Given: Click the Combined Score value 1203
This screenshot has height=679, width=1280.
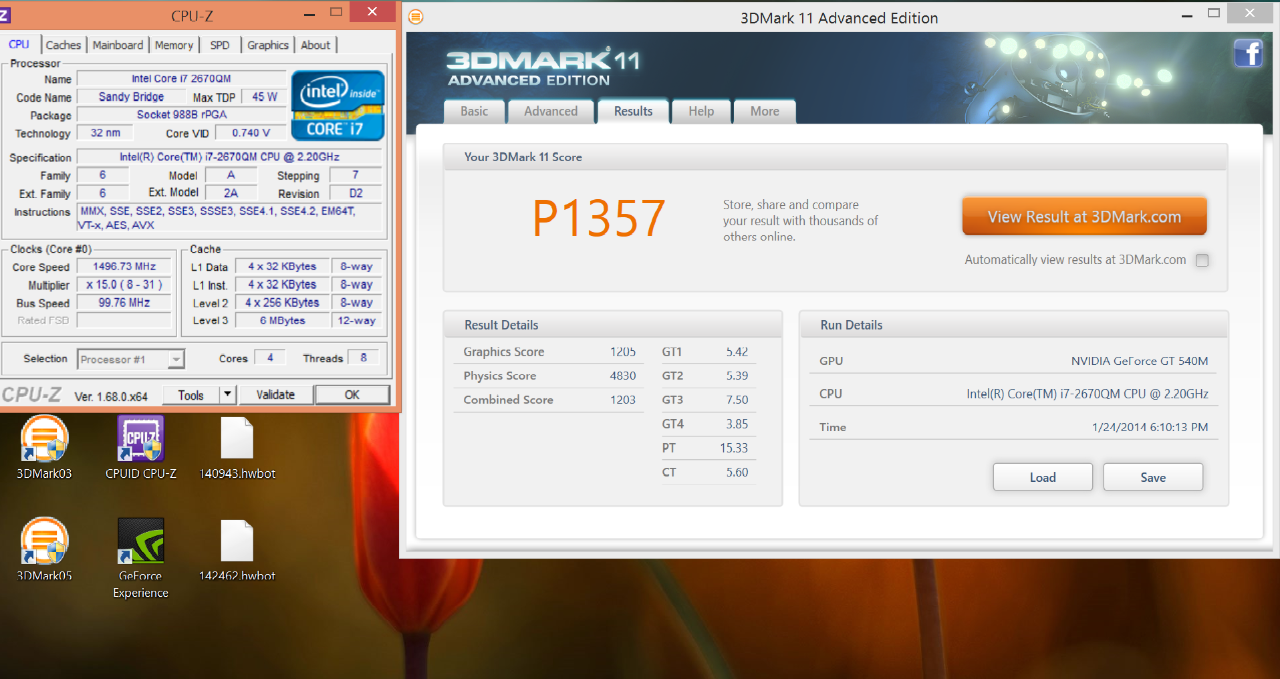Looking at the screenshot, I should click(623, 400).
